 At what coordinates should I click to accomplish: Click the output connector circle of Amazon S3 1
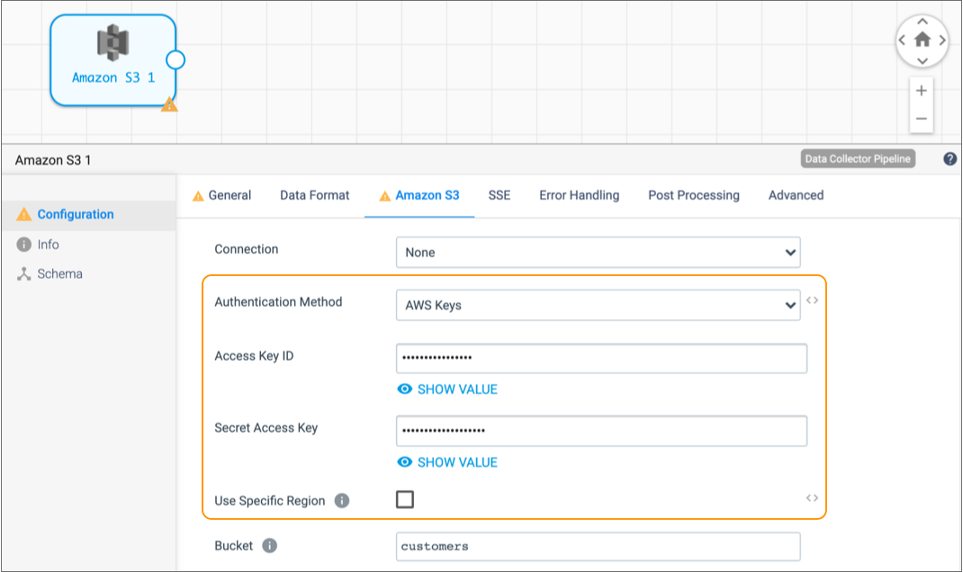176,60
